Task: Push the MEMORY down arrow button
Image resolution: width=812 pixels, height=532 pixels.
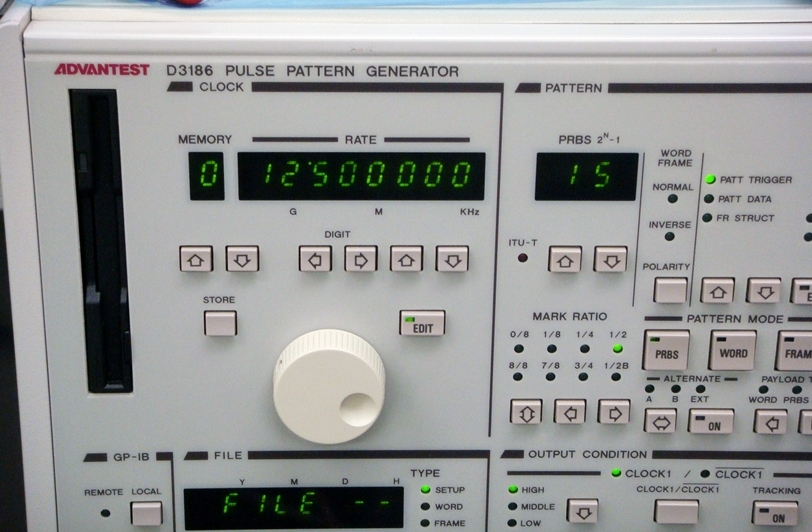Action: pyautogui.click(x=242, y=259)
